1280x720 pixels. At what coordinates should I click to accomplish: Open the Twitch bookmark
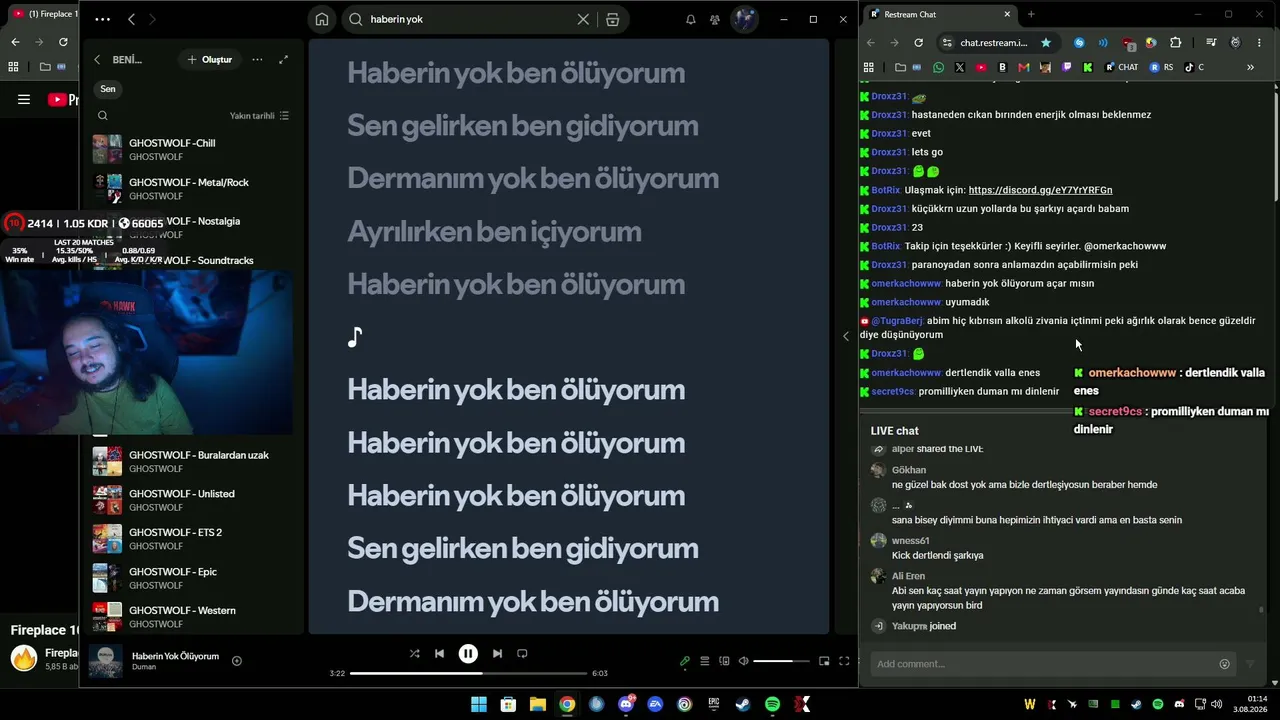click(x=1066, y=67)
